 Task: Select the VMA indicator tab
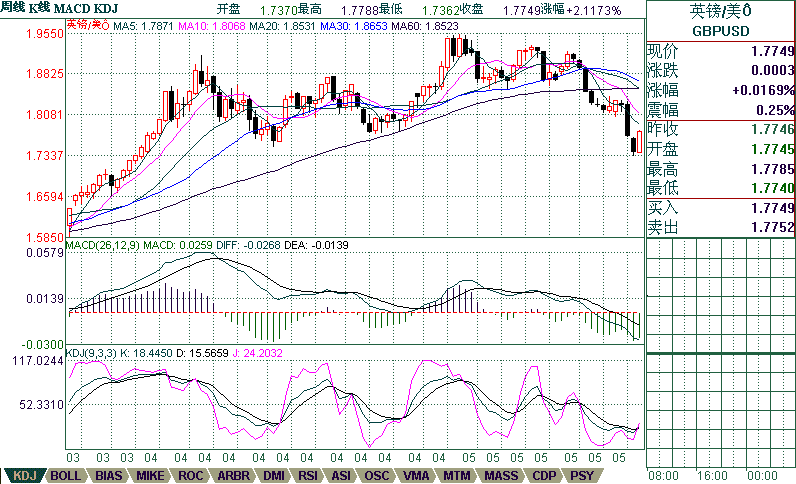pyautogui.click(x=416, y=476)
